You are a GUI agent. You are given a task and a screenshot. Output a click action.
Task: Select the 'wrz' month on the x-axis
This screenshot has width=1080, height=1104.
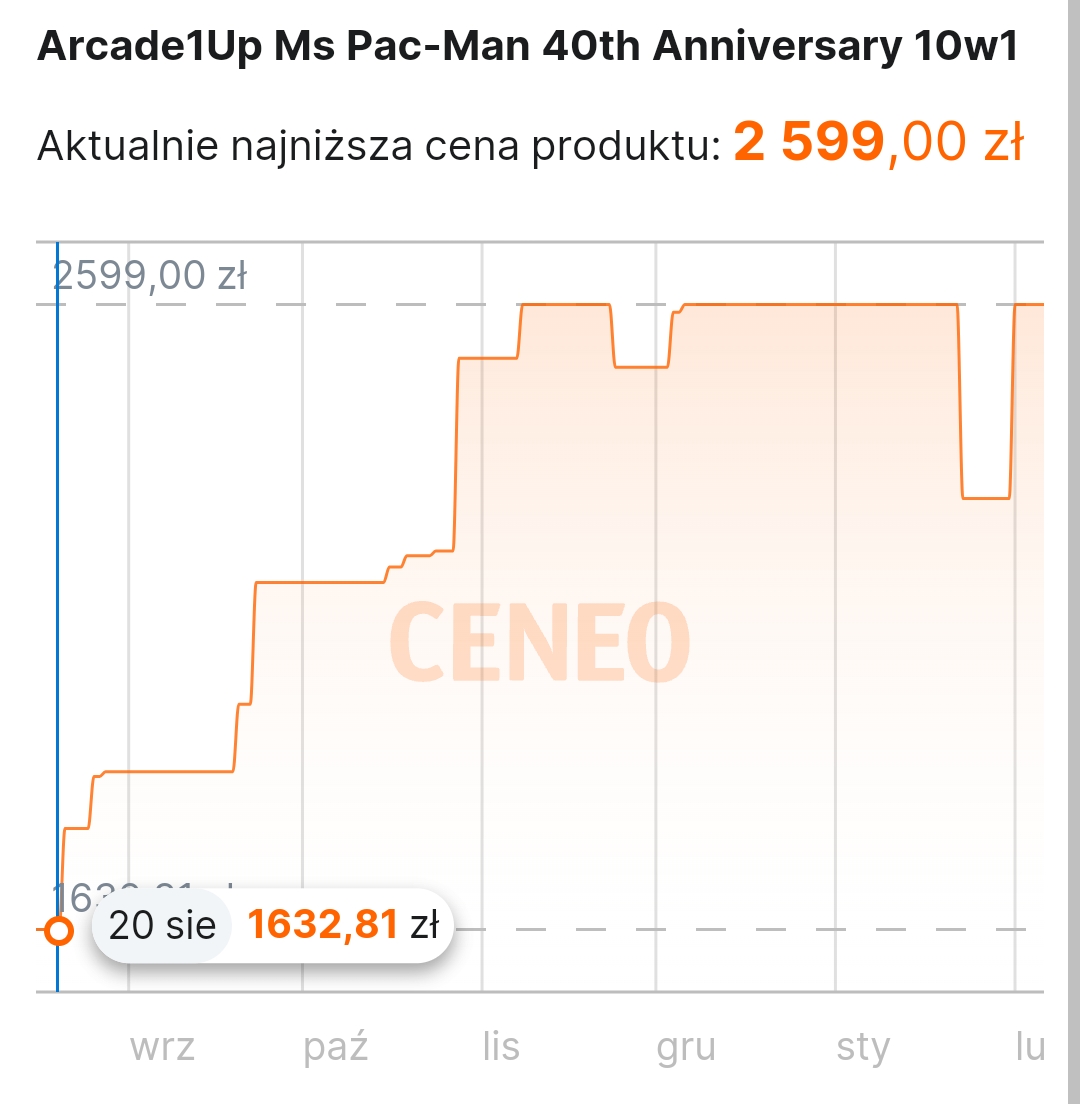click(x=162, y=1048)
